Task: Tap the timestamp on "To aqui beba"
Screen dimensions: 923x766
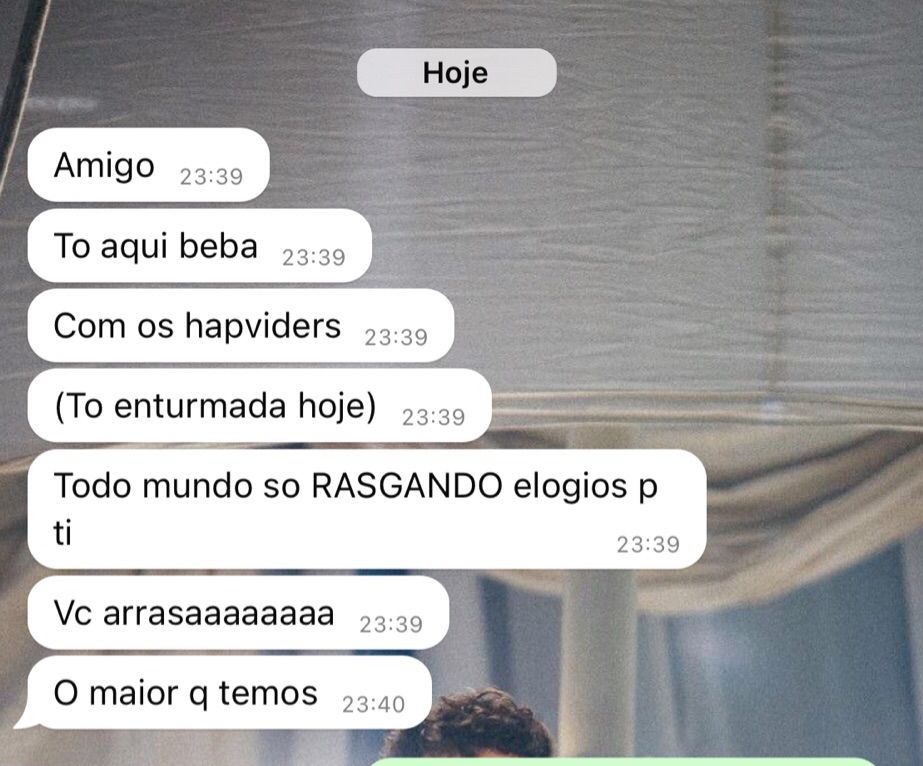Action: [314, 257]
